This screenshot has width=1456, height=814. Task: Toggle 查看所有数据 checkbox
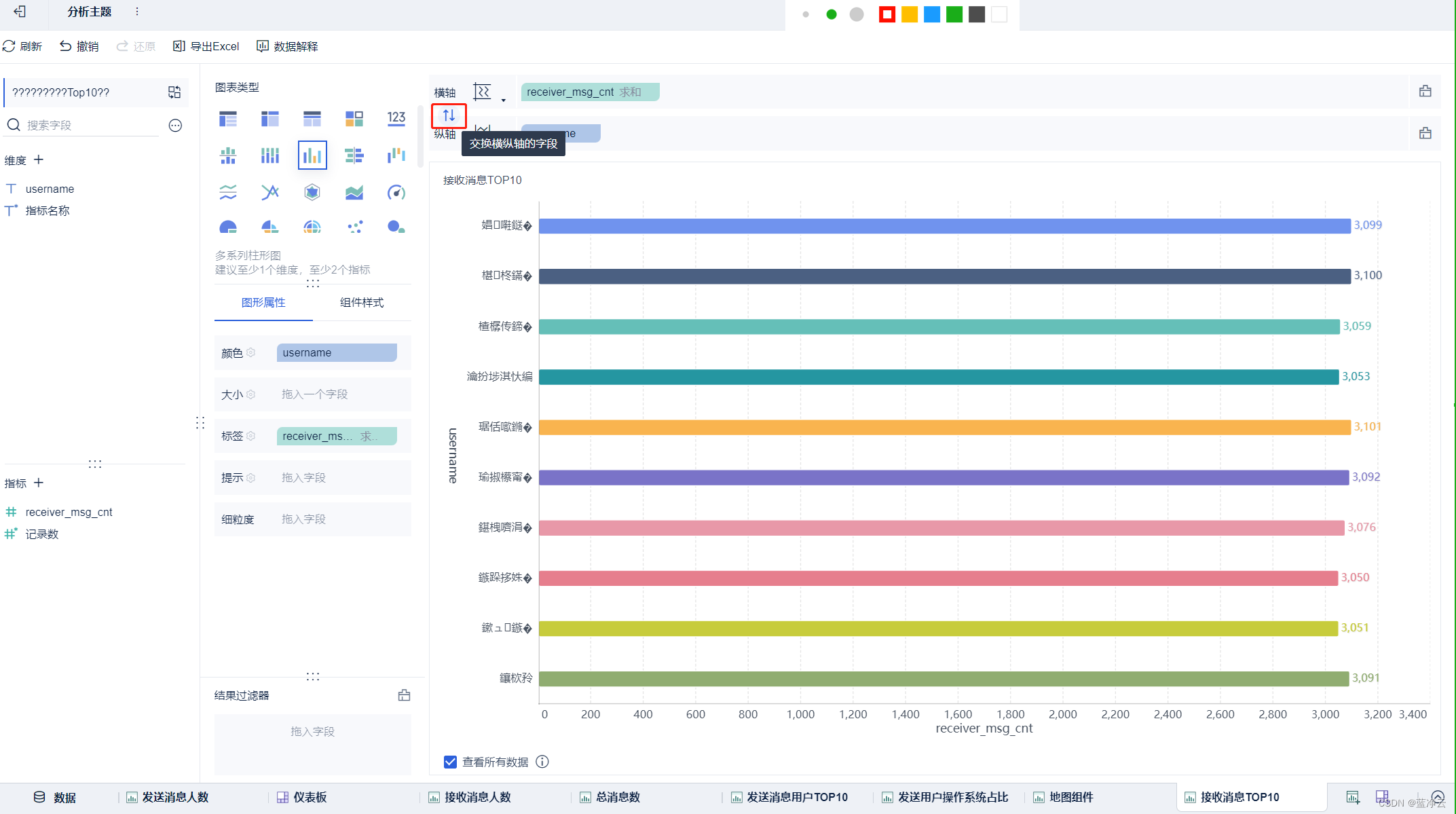449,762
